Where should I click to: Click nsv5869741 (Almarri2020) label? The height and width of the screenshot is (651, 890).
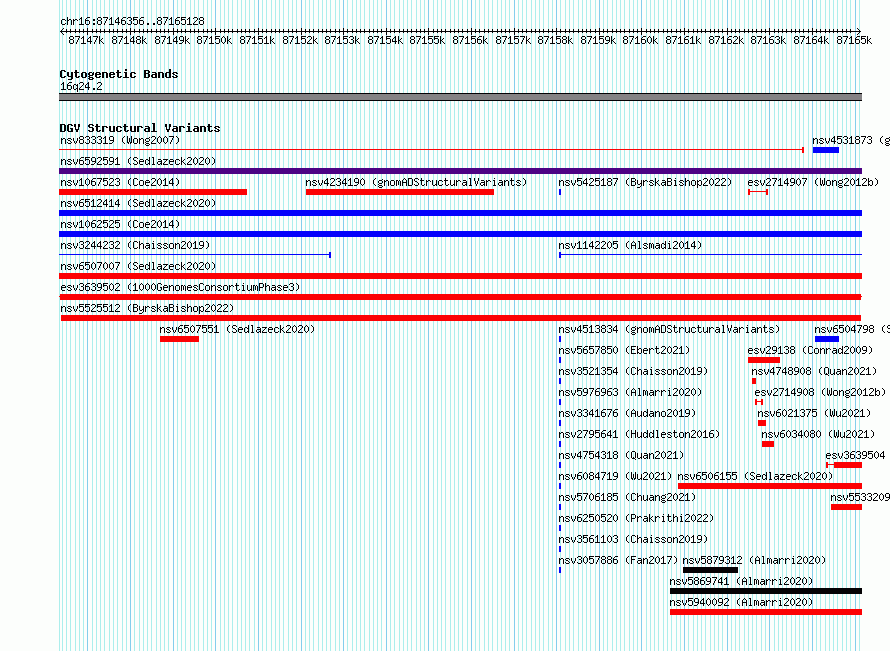click(x=741, y=581)
